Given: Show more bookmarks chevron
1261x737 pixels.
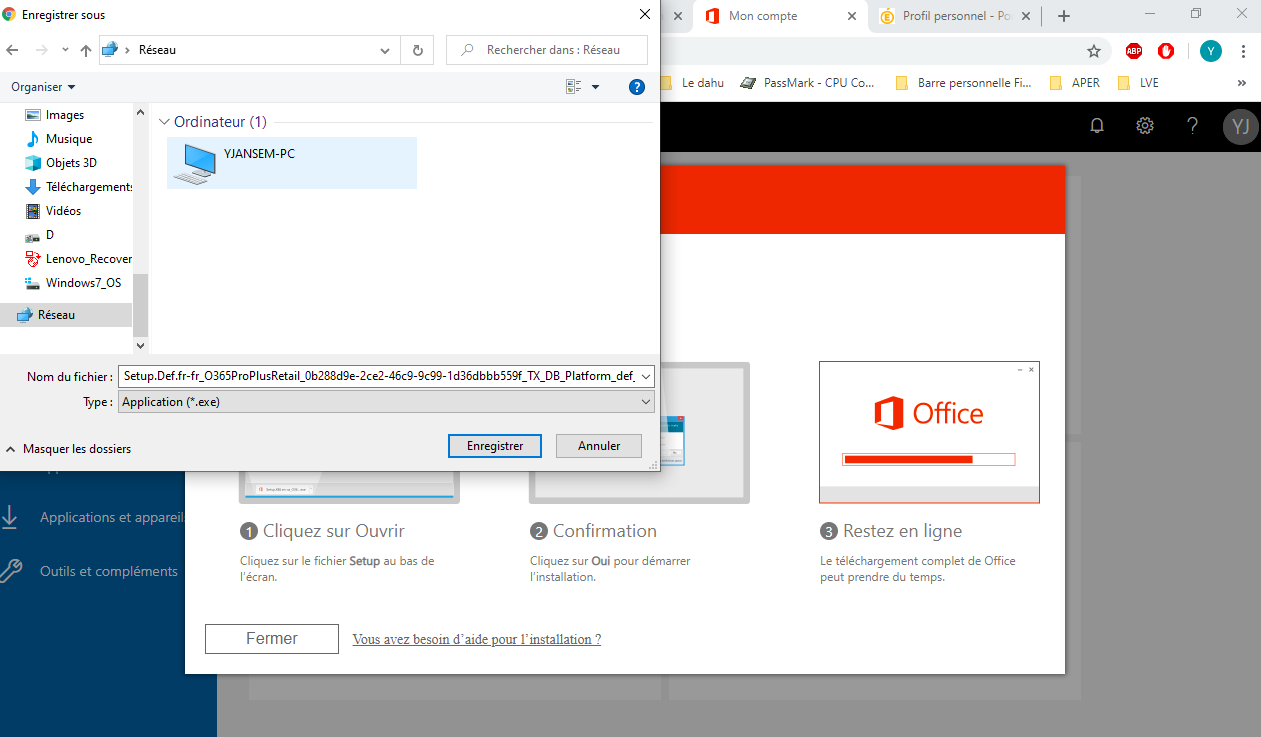Looking at the screenshot, I should pos(1242,83).
